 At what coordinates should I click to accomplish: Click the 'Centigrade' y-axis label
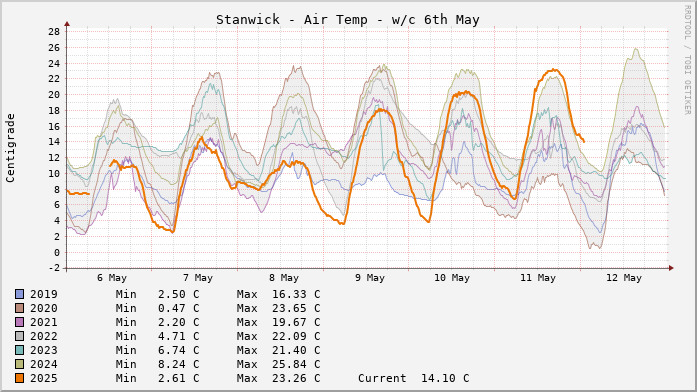coord(10,148)
